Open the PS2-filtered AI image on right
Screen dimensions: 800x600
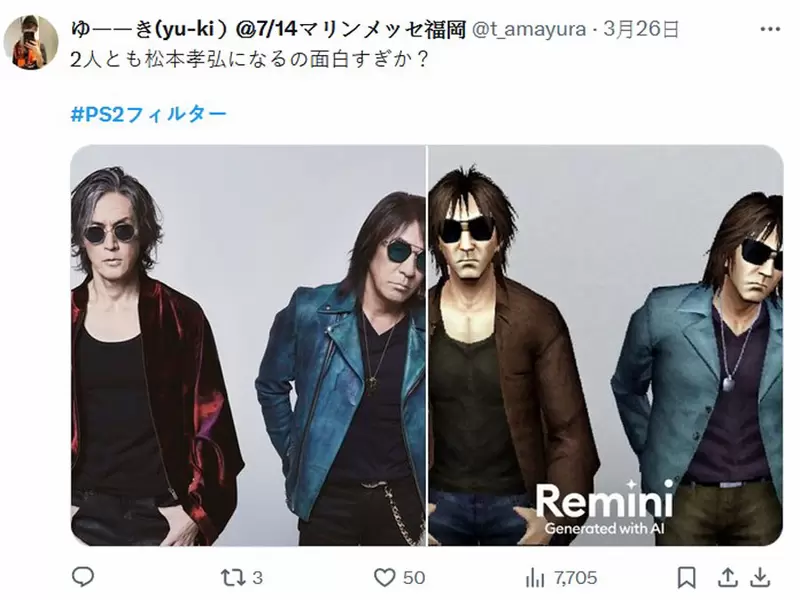click(606, 345)
